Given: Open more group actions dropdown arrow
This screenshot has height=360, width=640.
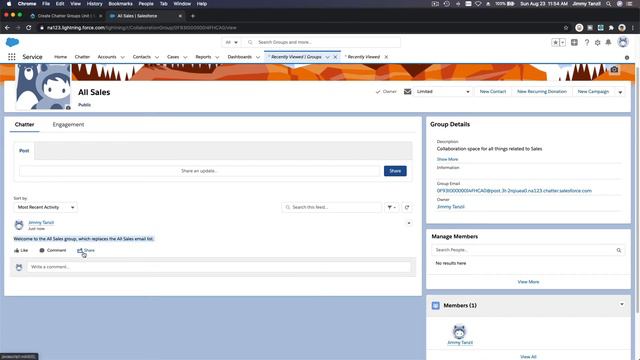Looking at the screenshot, I should click(620, 92).
